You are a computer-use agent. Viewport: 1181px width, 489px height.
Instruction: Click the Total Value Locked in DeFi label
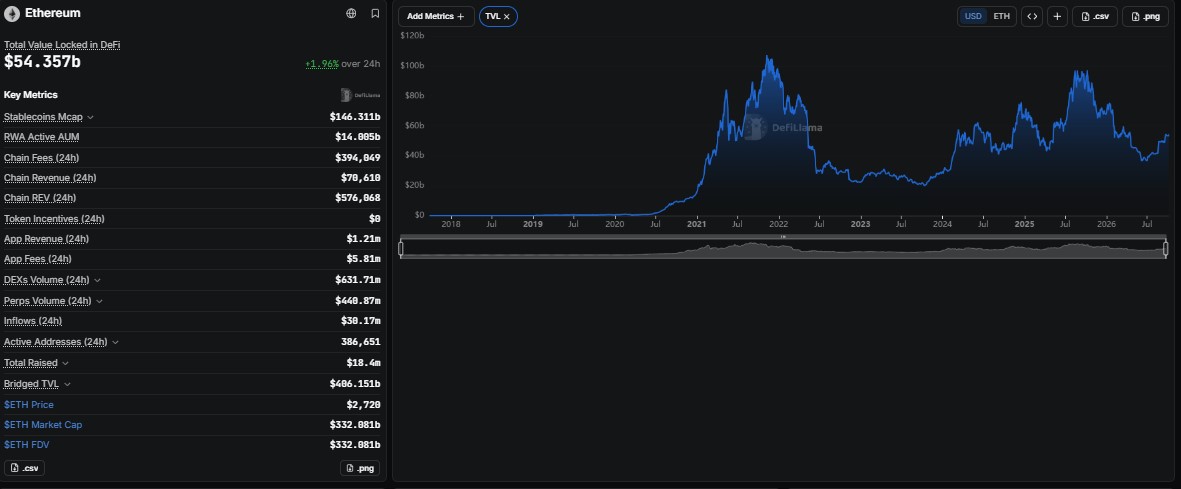pyautogui.click(x=62, y=45)
